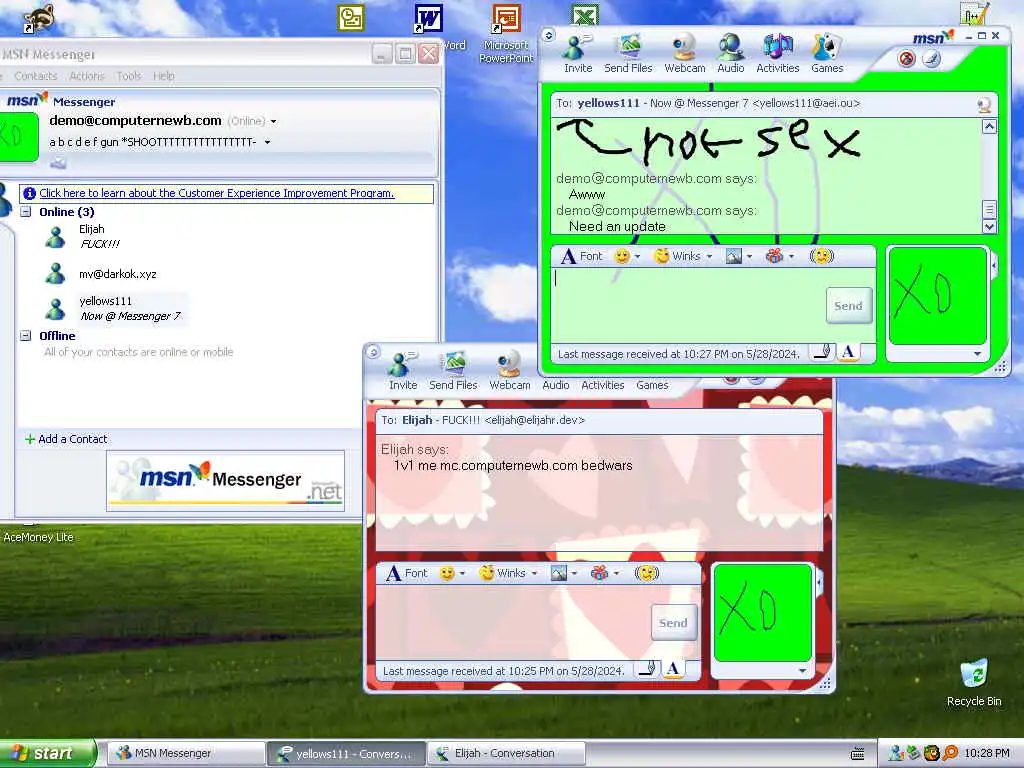Open personal message dropdown arrow
The height and width of the screenshot is (768, 1024).
(x=267, y=142)
